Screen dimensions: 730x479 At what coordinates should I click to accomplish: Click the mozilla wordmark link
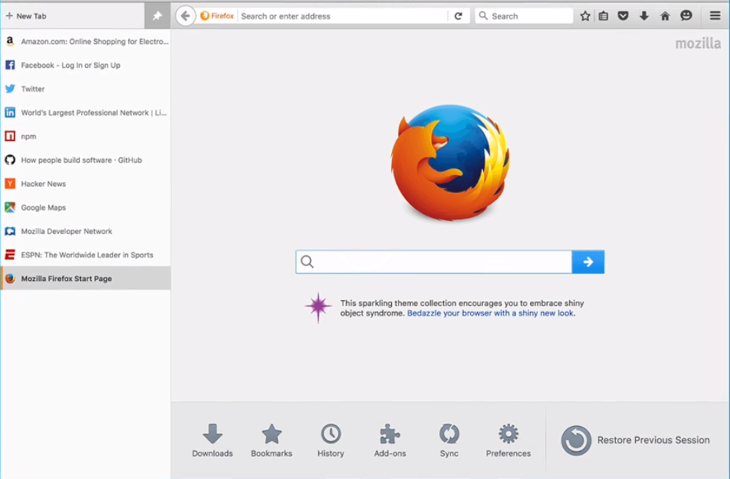[x=698, y=44]
